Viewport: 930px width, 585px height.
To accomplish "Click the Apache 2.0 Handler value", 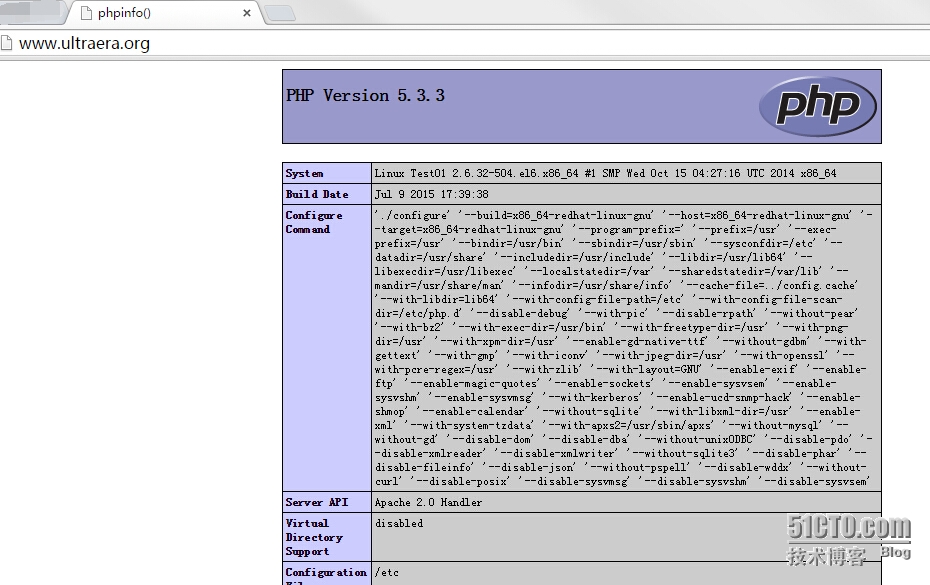I will [428, 502].
